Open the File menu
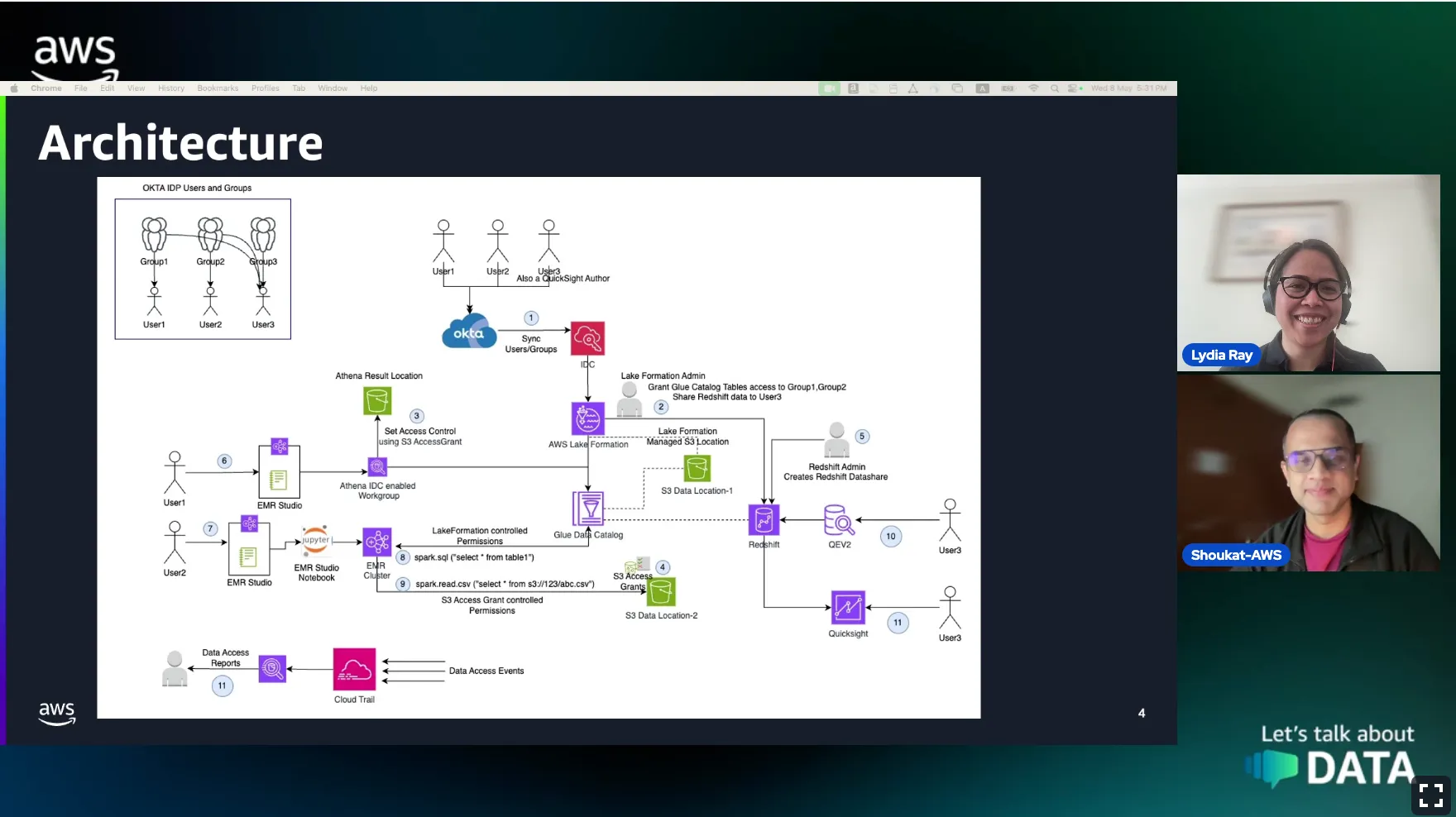 click(80, 88)
